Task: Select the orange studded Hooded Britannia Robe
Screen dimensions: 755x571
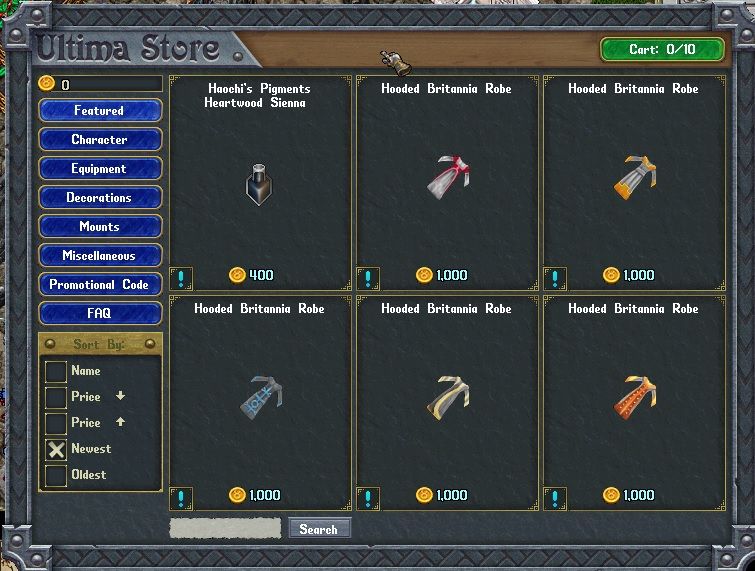Action: point(635,397)
